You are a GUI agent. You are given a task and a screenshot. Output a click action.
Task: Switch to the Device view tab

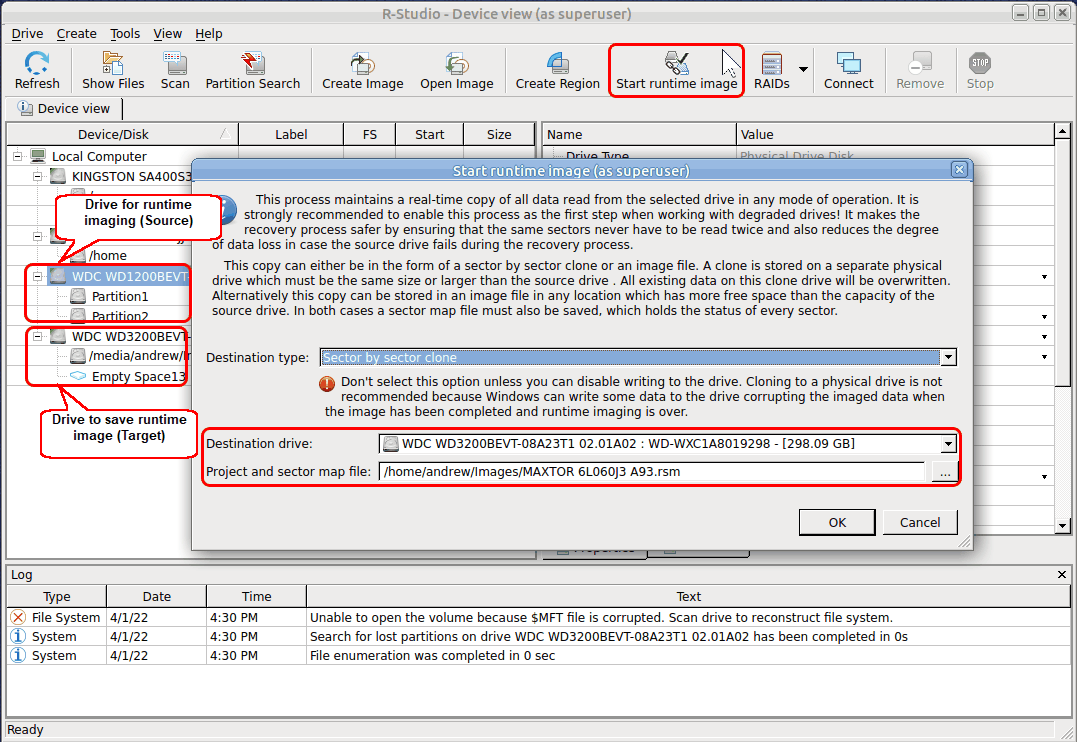tap(64, 109)
